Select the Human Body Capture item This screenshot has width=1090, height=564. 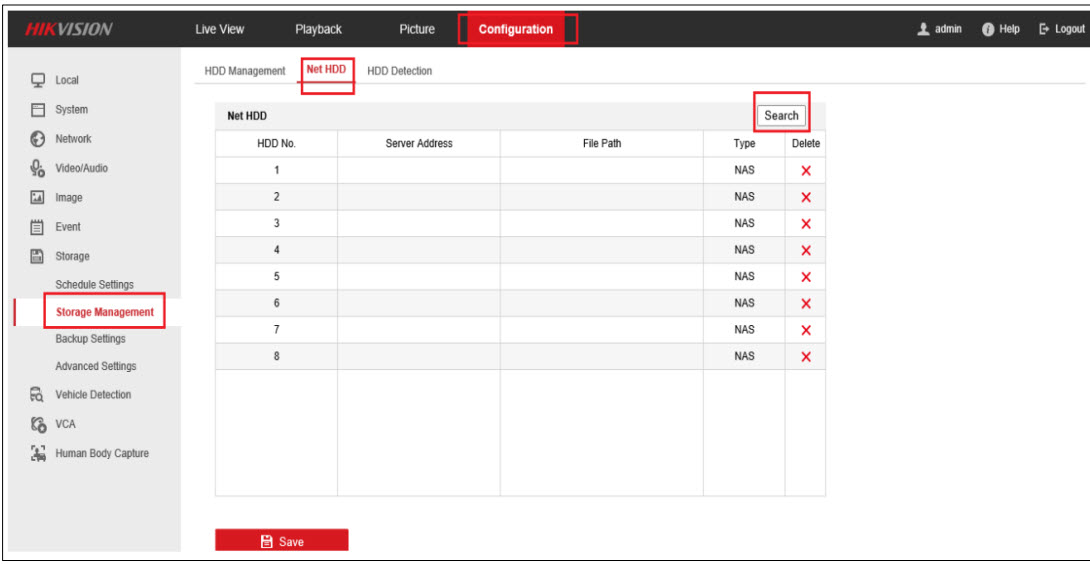click(101, 453)
